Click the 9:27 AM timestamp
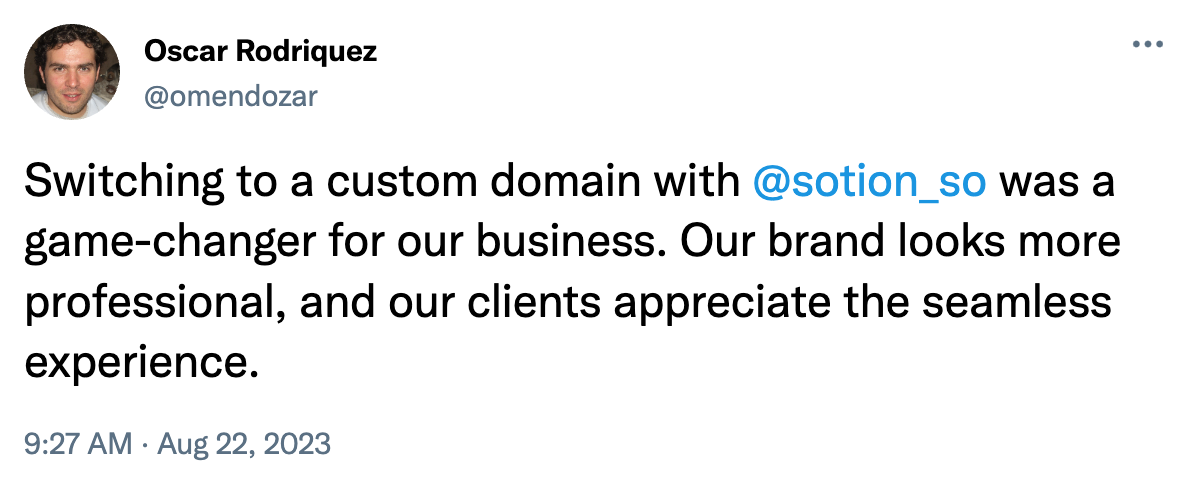The width and height of the screenshot is (1192, 494). coord(76,442)
